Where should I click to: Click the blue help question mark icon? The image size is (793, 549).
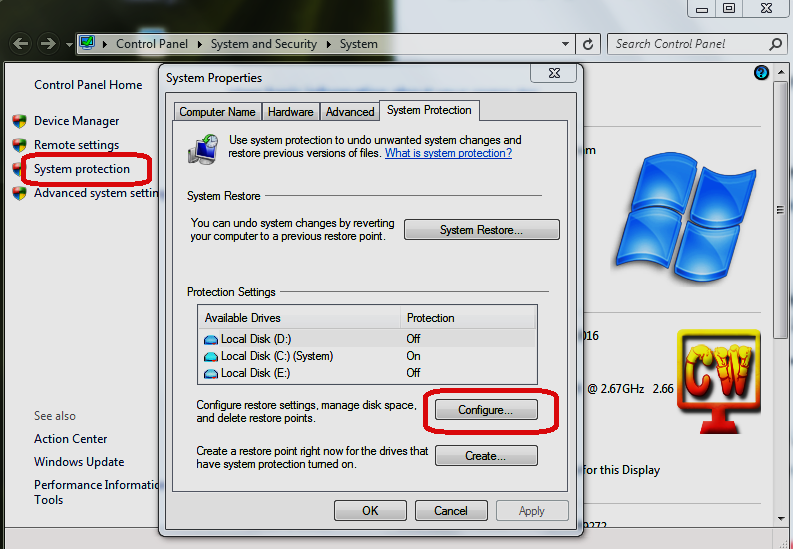tap(762, 73)
